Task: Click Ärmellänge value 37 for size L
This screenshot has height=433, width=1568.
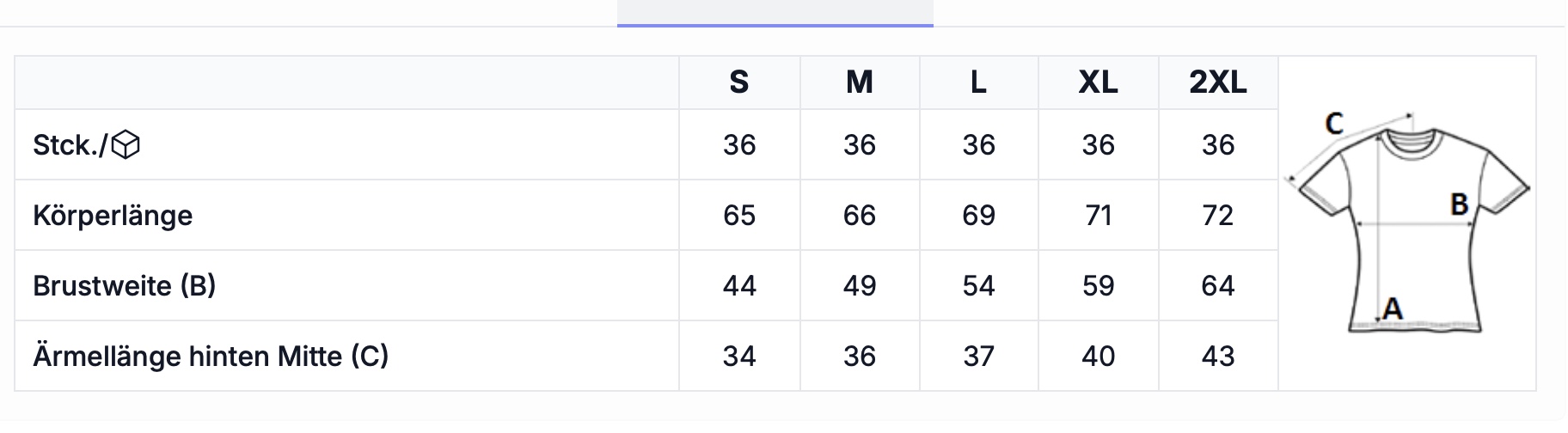Action: click(x=979, y=357)
